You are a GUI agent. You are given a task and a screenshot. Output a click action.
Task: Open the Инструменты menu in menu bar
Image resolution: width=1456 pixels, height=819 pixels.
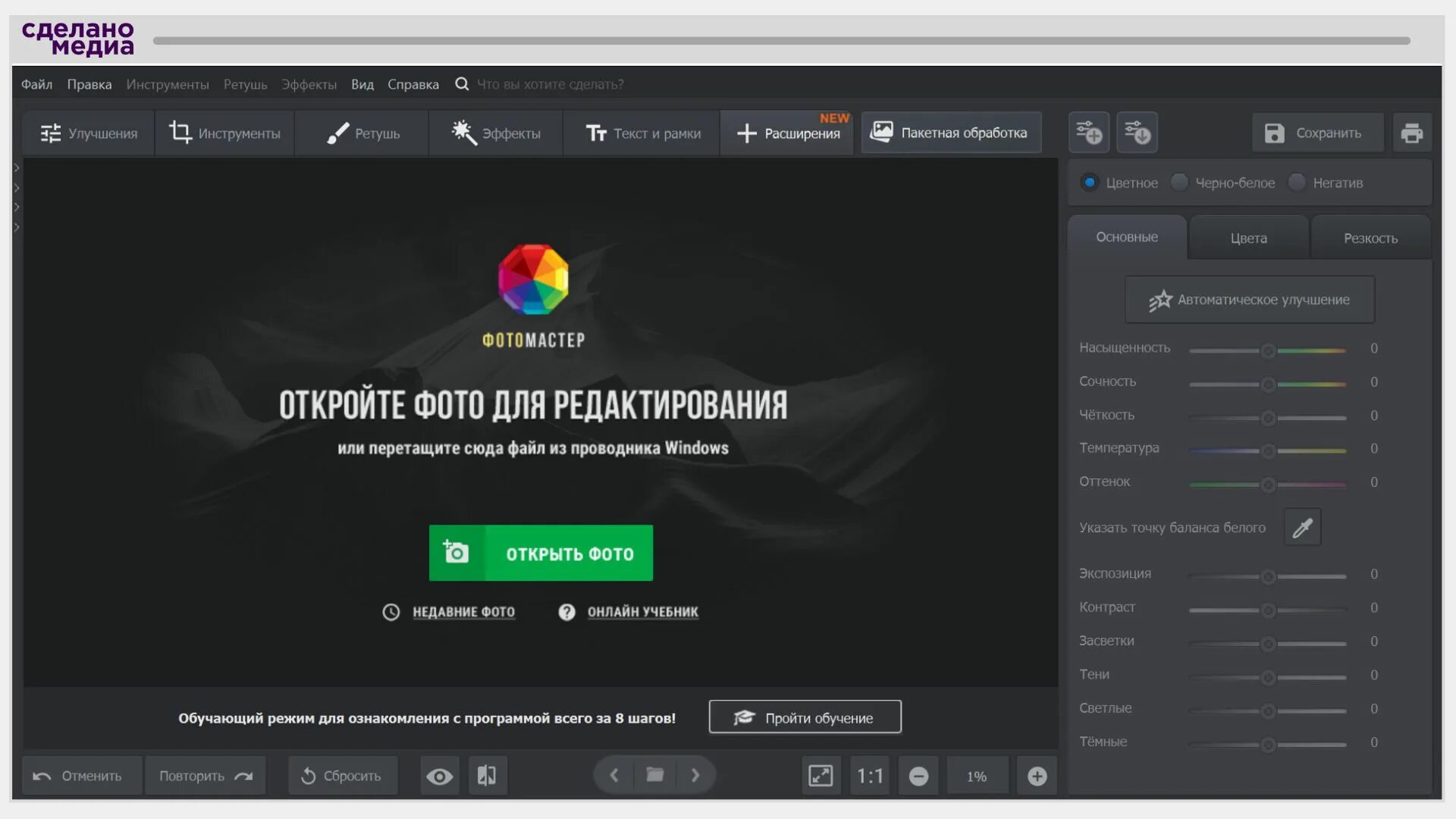pyautogui.click(x=168, y=84)
